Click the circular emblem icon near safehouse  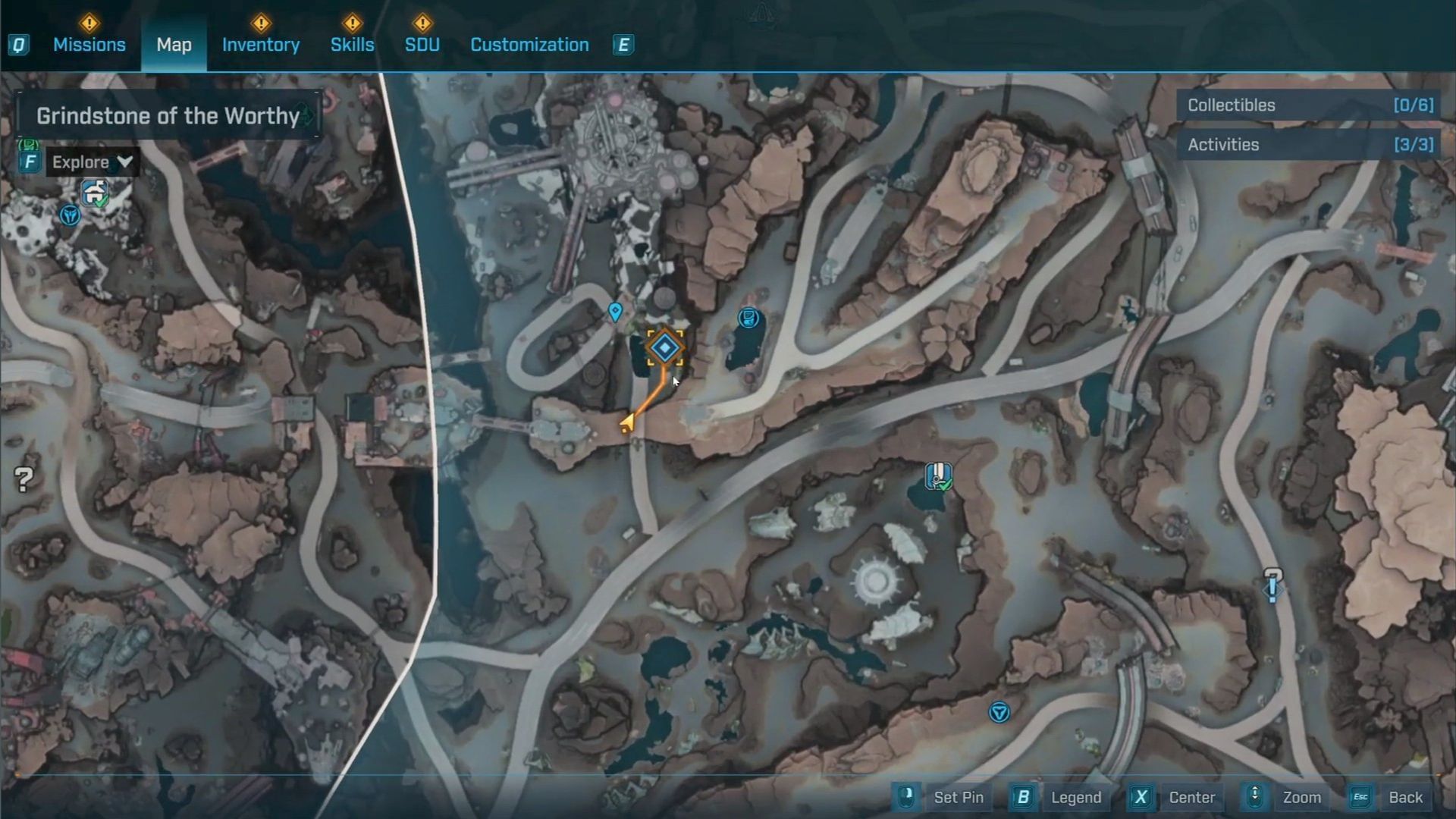[x=70, y=215]
